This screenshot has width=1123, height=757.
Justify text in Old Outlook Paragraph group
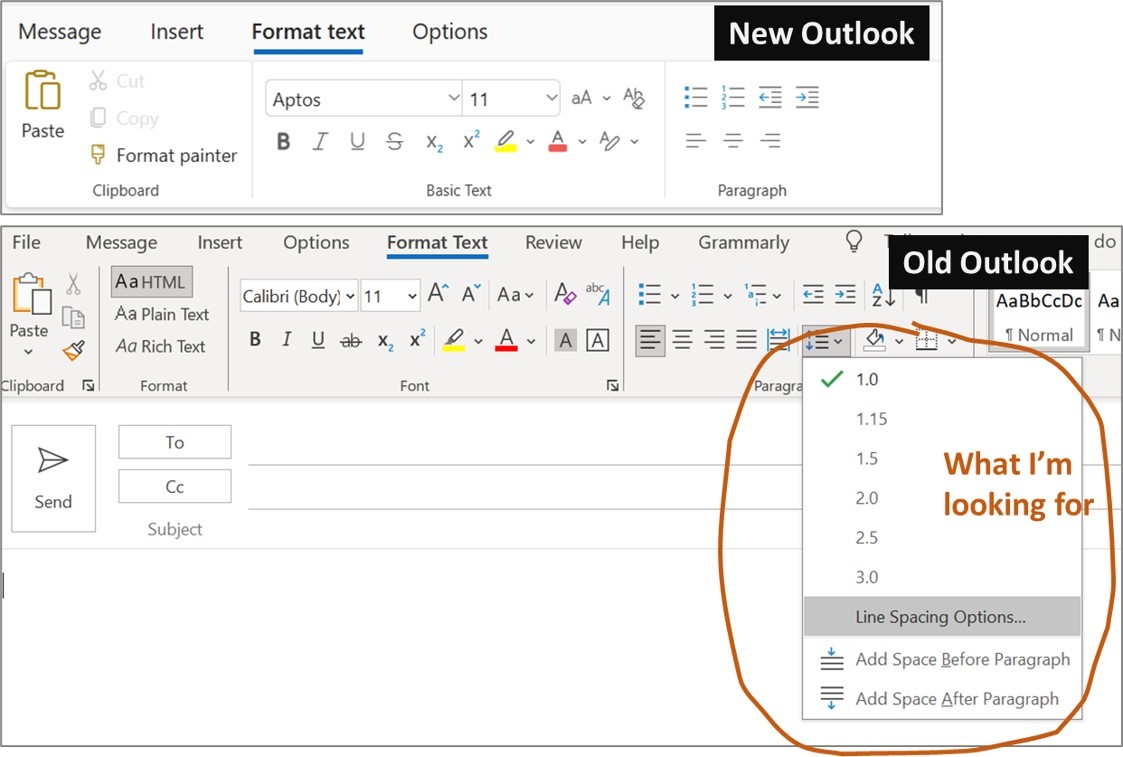click(x=746, y=339)
